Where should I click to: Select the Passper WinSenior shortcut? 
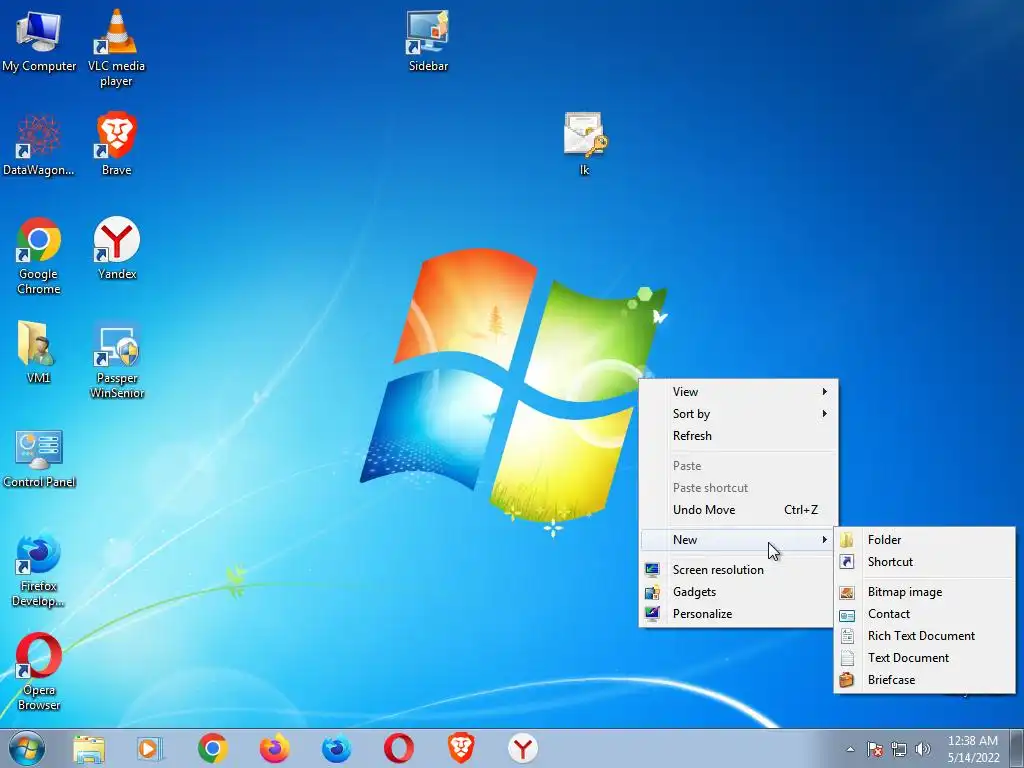pyautogui.click(x=116, y=360)
